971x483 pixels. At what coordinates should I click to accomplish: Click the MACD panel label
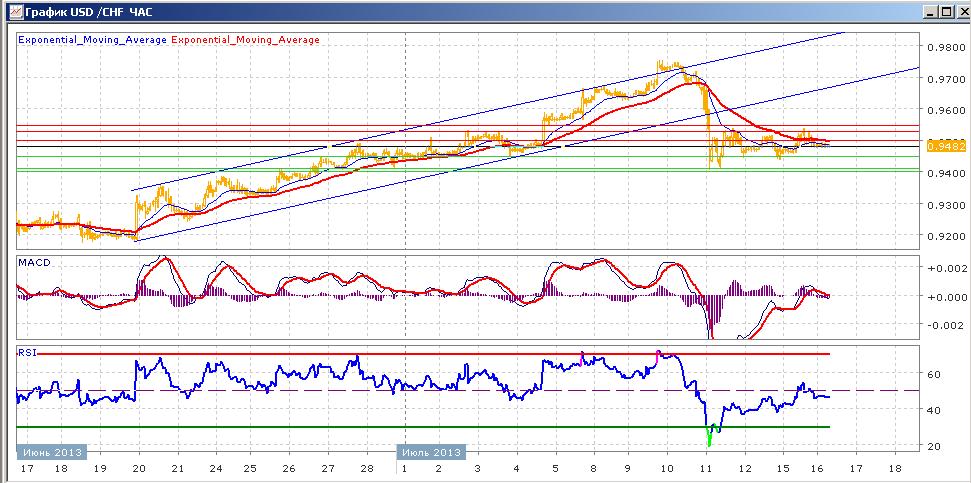click(x=34, y=263)
